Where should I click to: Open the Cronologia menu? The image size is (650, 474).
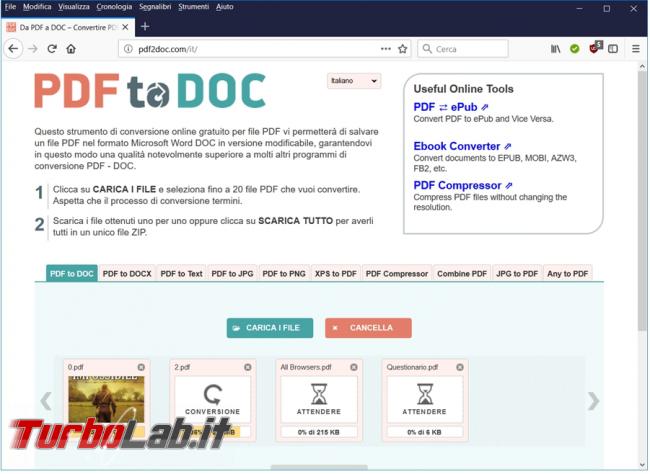click(x=114, y=7)
